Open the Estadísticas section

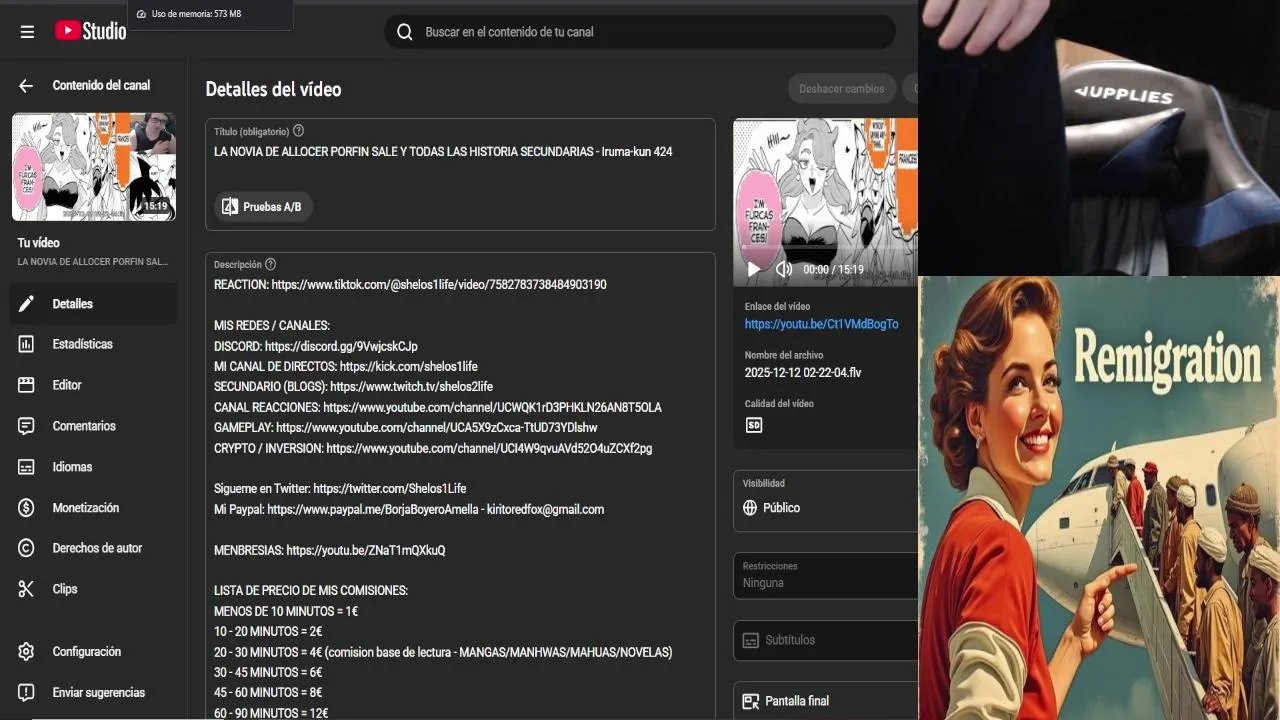(94, 344)
